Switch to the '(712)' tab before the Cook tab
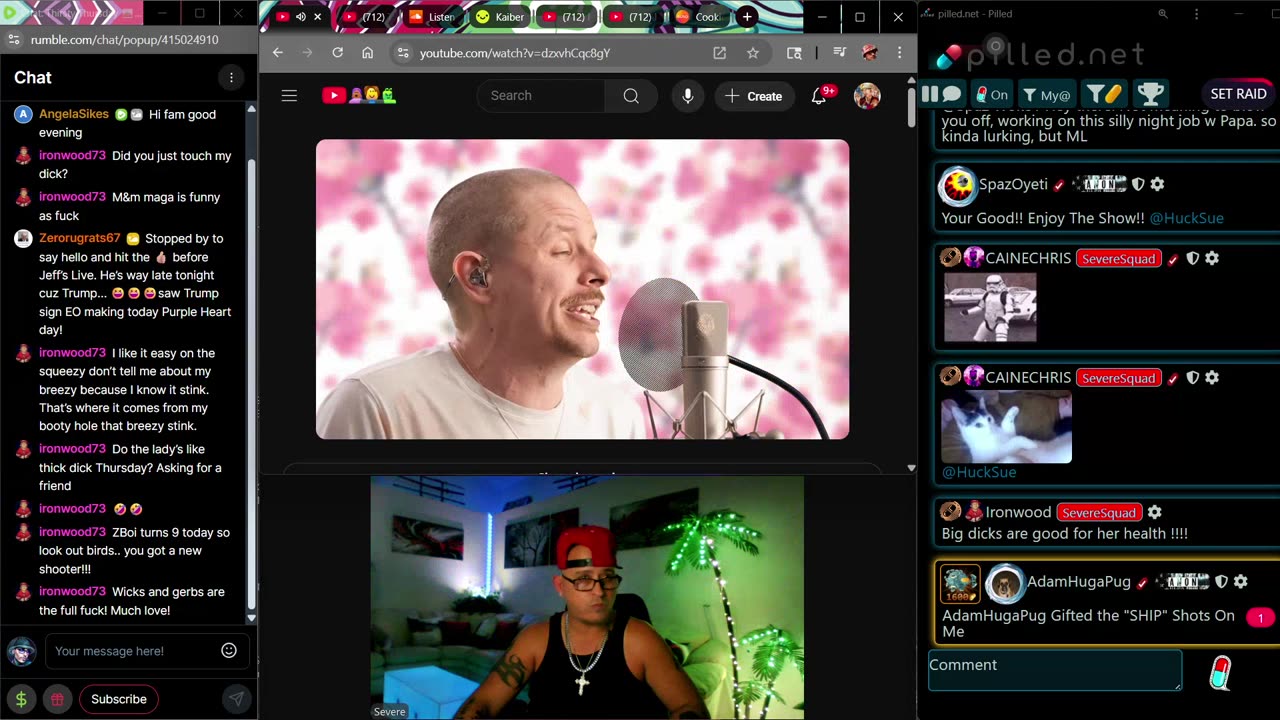 [631, 17]
